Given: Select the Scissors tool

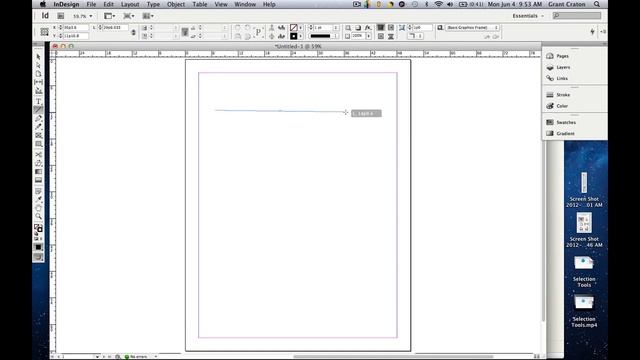Looking at the screenshot, I should coord(38,155).
